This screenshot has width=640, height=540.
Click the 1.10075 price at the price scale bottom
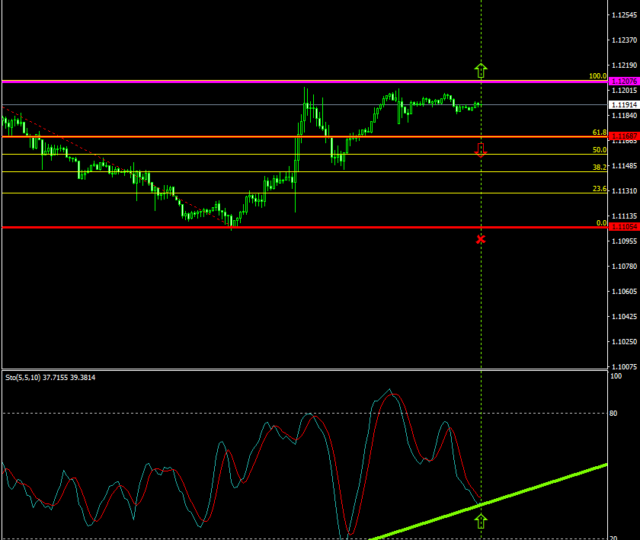tap(623, 367)
